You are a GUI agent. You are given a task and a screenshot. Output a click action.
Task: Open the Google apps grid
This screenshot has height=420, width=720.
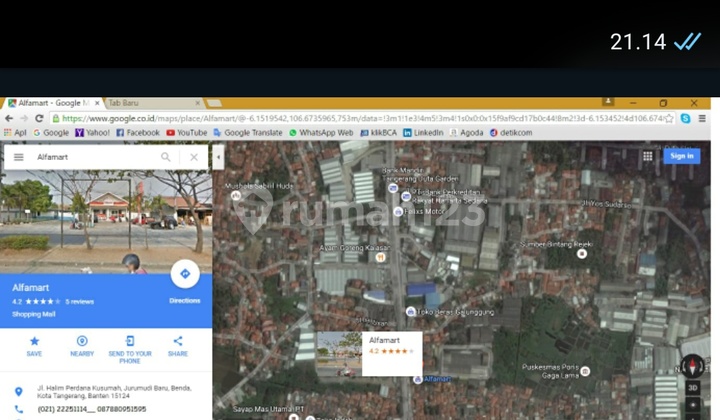648,156
